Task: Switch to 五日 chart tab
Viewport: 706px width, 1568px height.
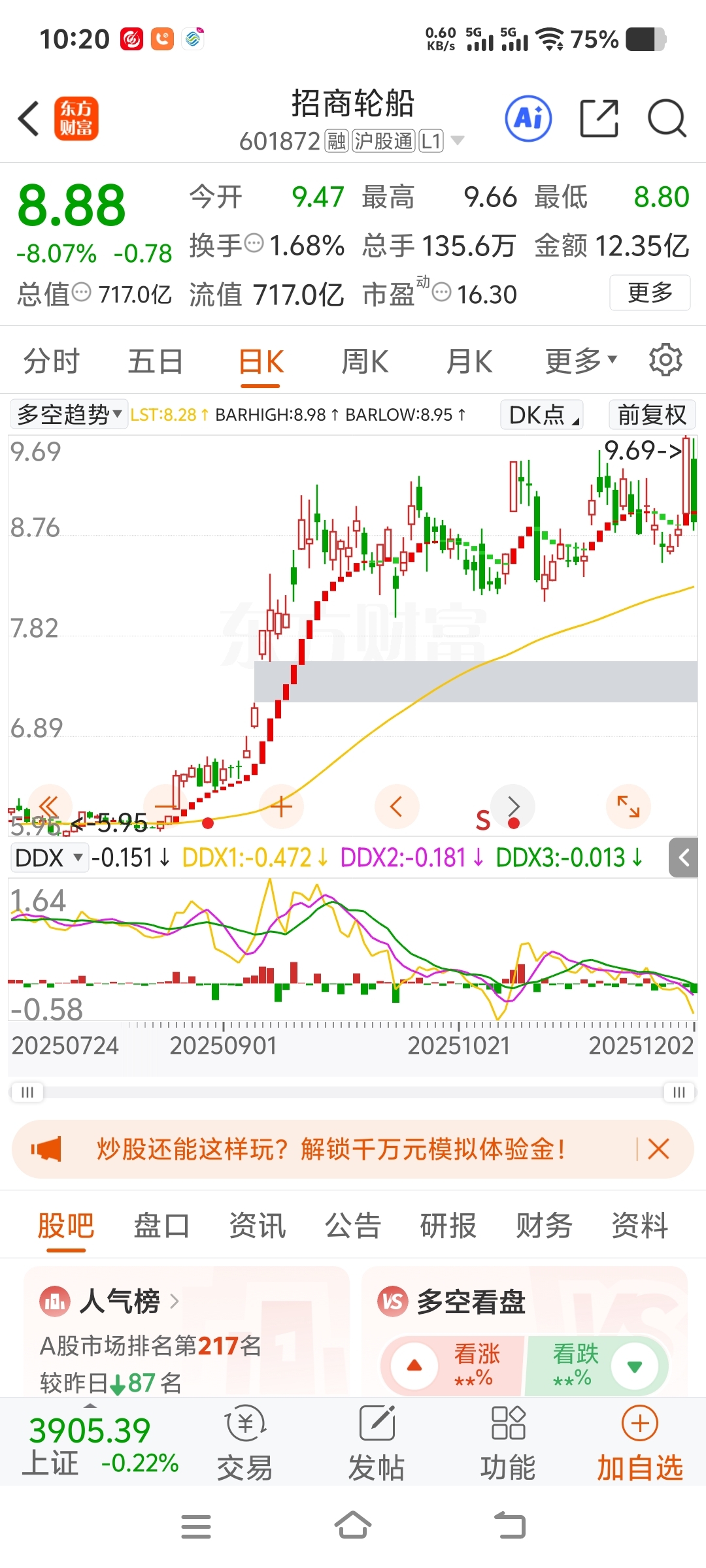Action: [156, 361]
